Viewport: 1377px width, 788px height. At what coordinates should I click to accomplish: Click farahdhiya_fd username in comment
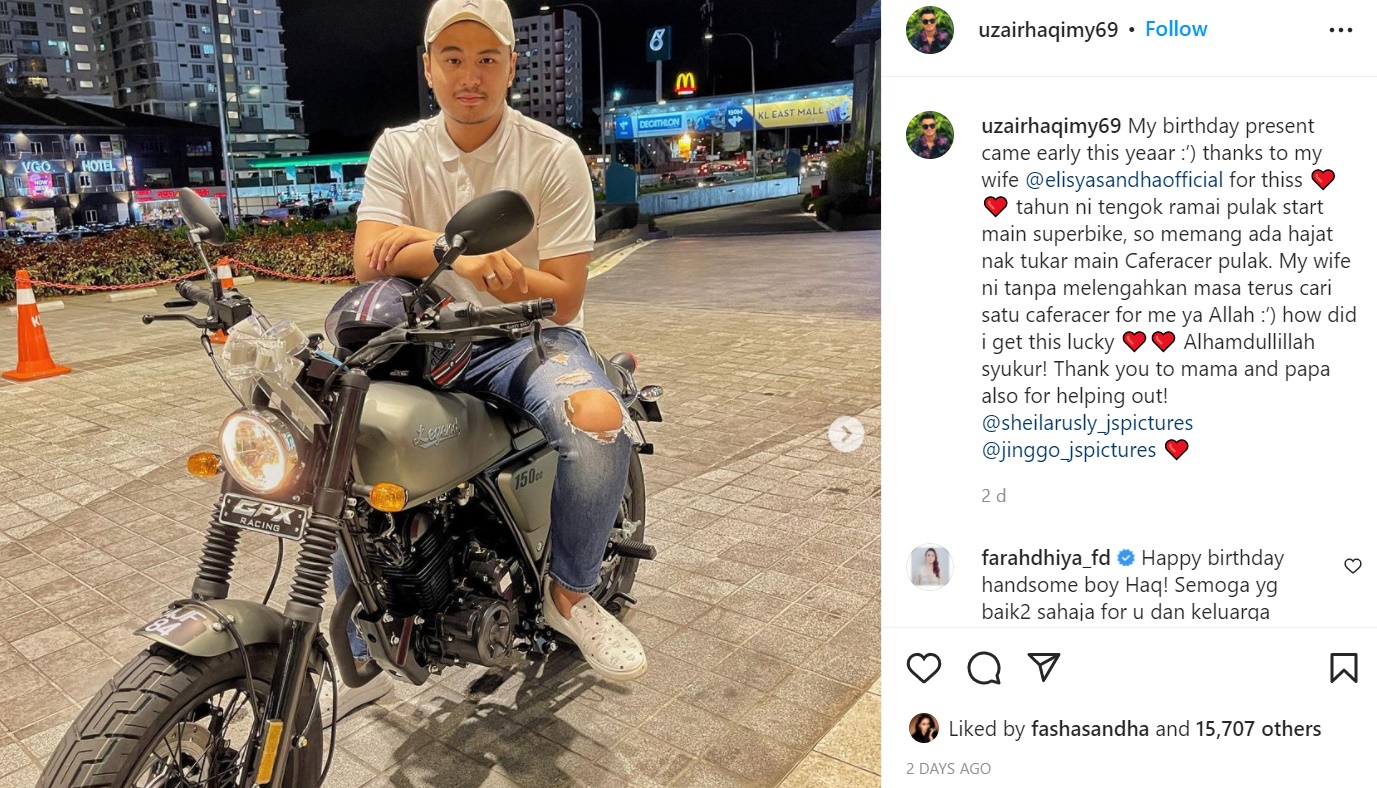click(x=1046, y=558)
